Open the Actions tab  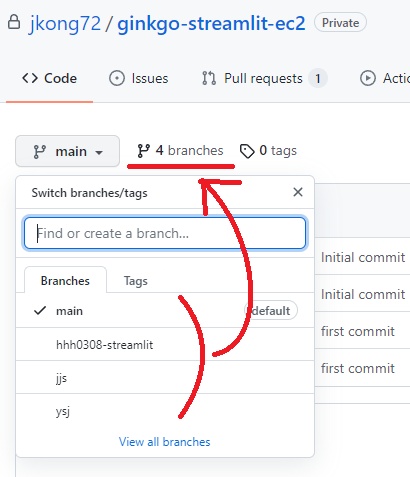tap(385, 78)
